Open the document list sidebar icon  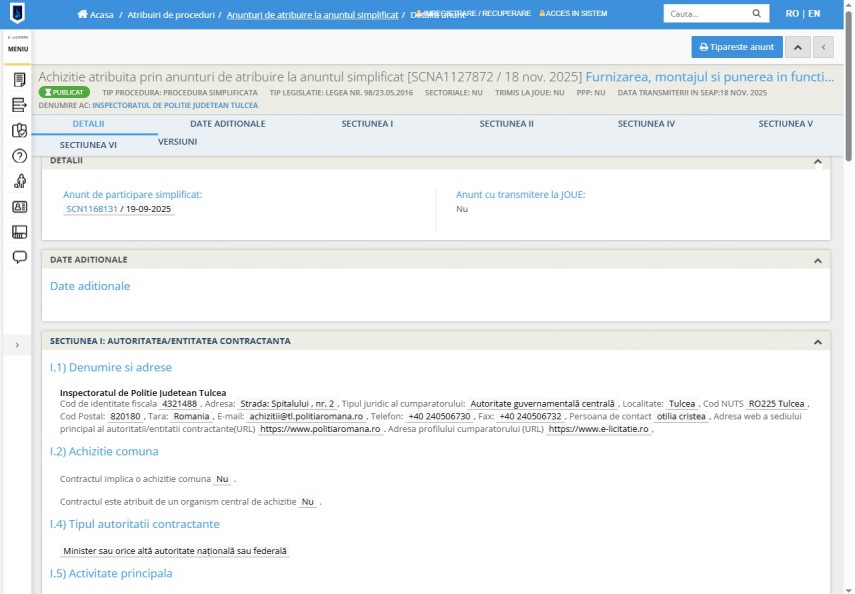[x=19, y=80]
